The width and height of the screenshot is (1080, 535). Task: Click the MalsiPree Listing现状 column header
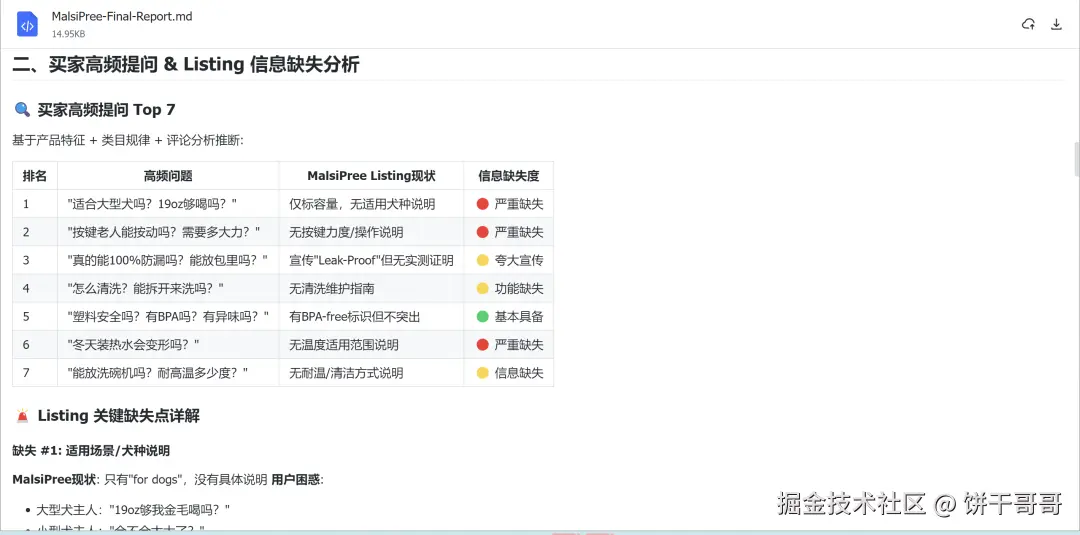pos(371,176)
